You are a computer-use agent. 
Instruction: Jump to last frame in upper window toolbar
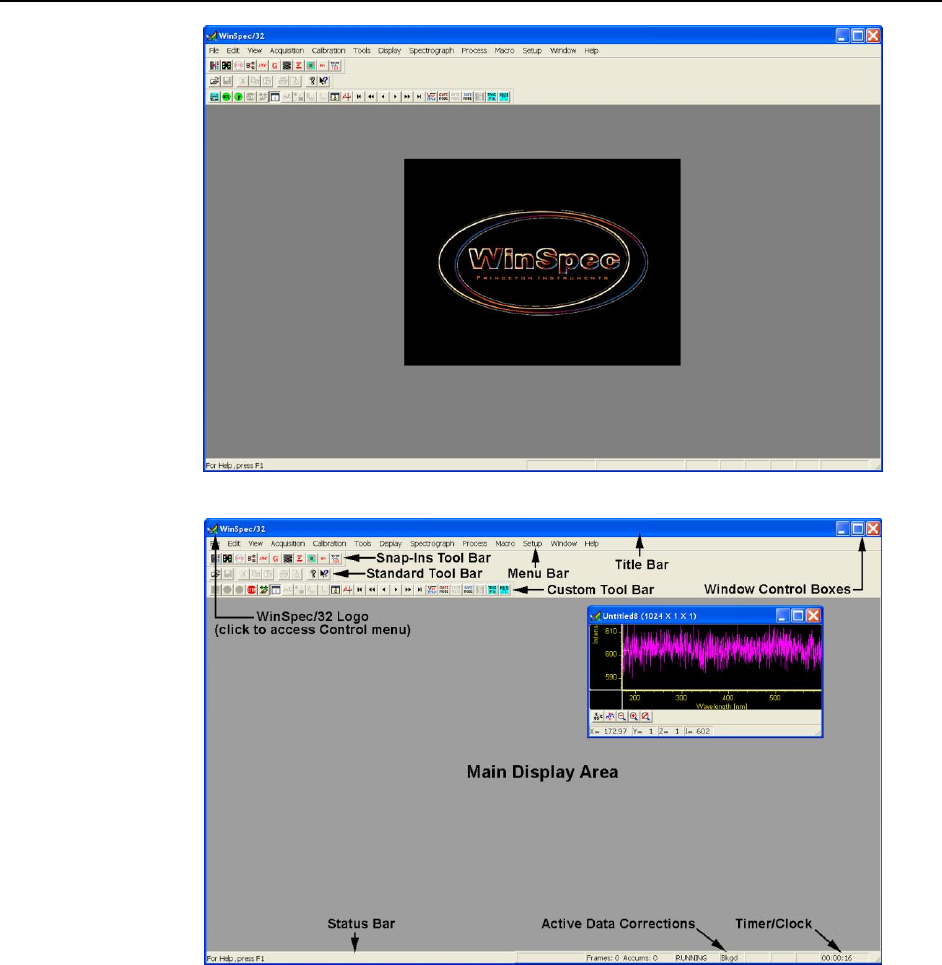point(419,97)
